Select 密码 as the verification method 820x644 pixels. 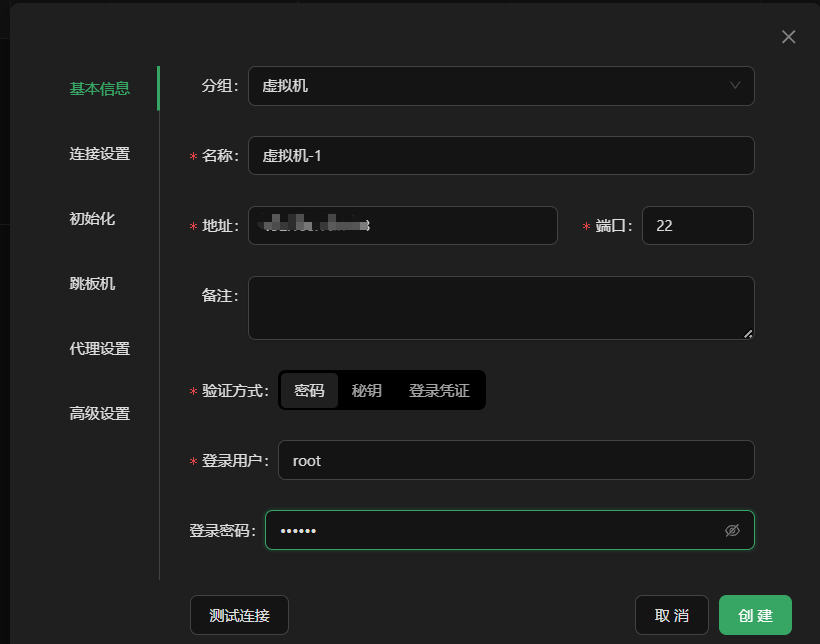[308, 390]
